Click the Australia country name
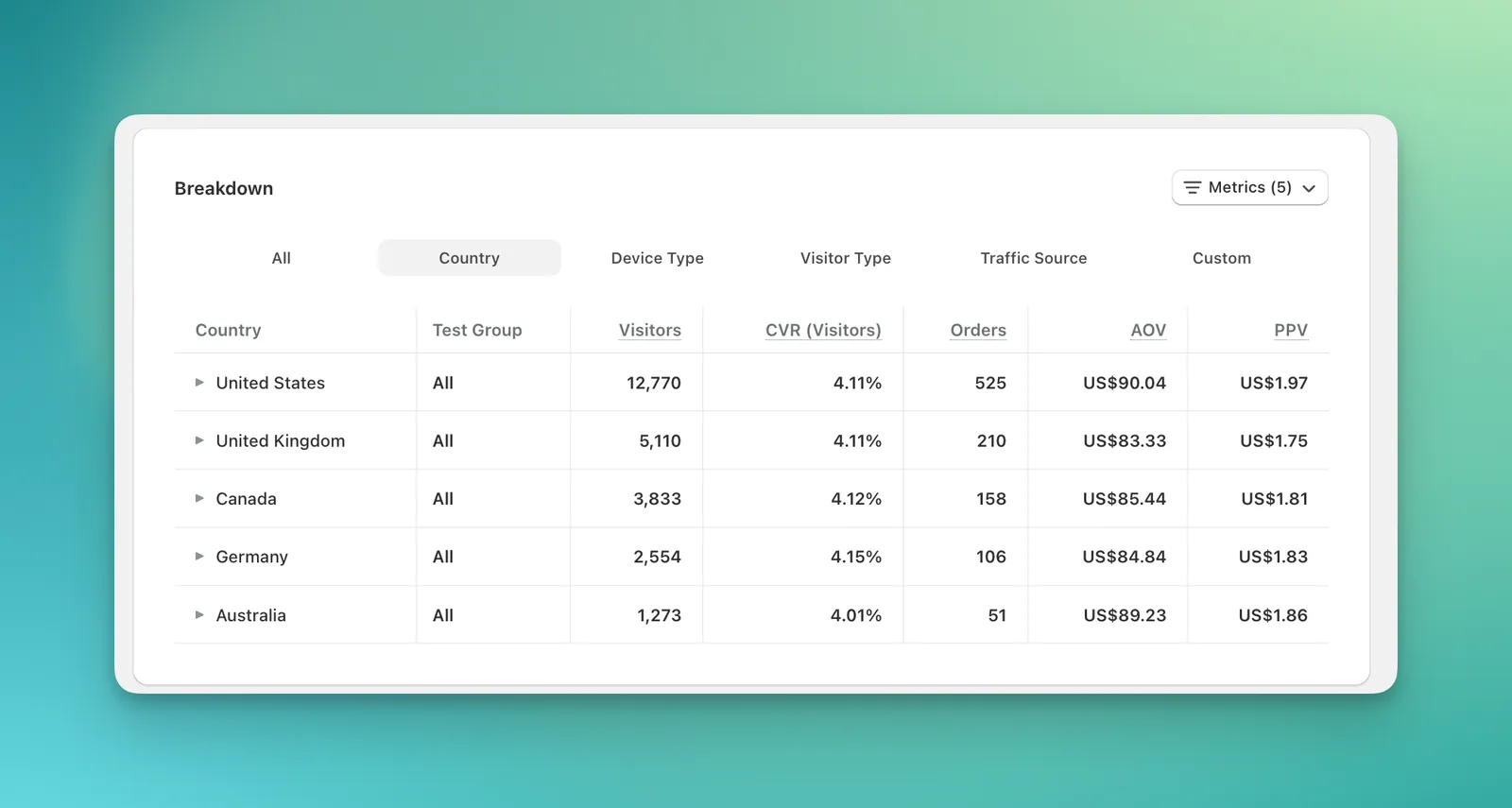The image size is (1512, 808). [x=250, y=615]
